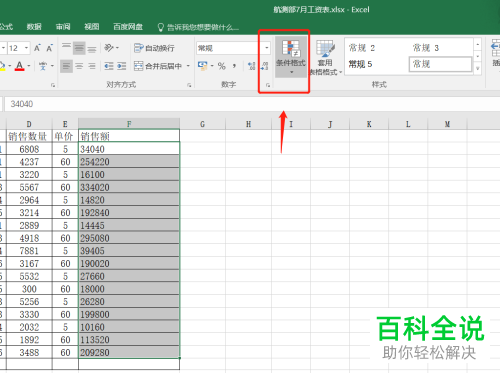Apply comma thousands separator style
The image size is (500, 373).
pyautogui.click(x=234, y=66)
